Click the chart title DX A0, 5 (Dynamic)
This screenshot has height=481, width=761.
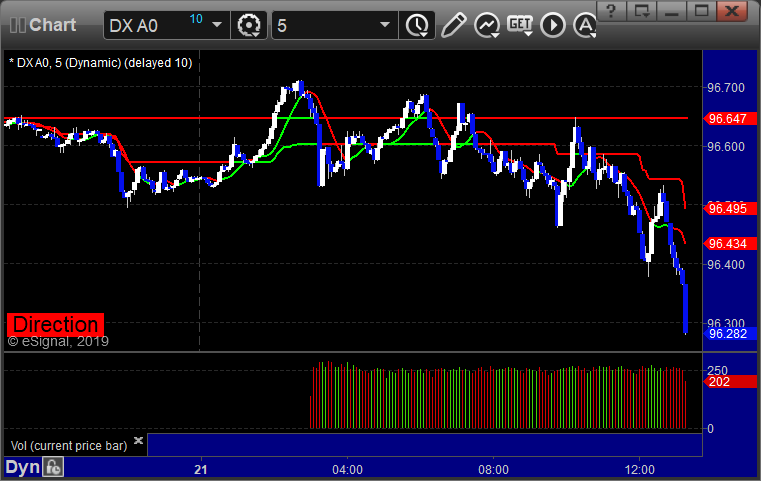pyautogui.click(x=100, y=63)
